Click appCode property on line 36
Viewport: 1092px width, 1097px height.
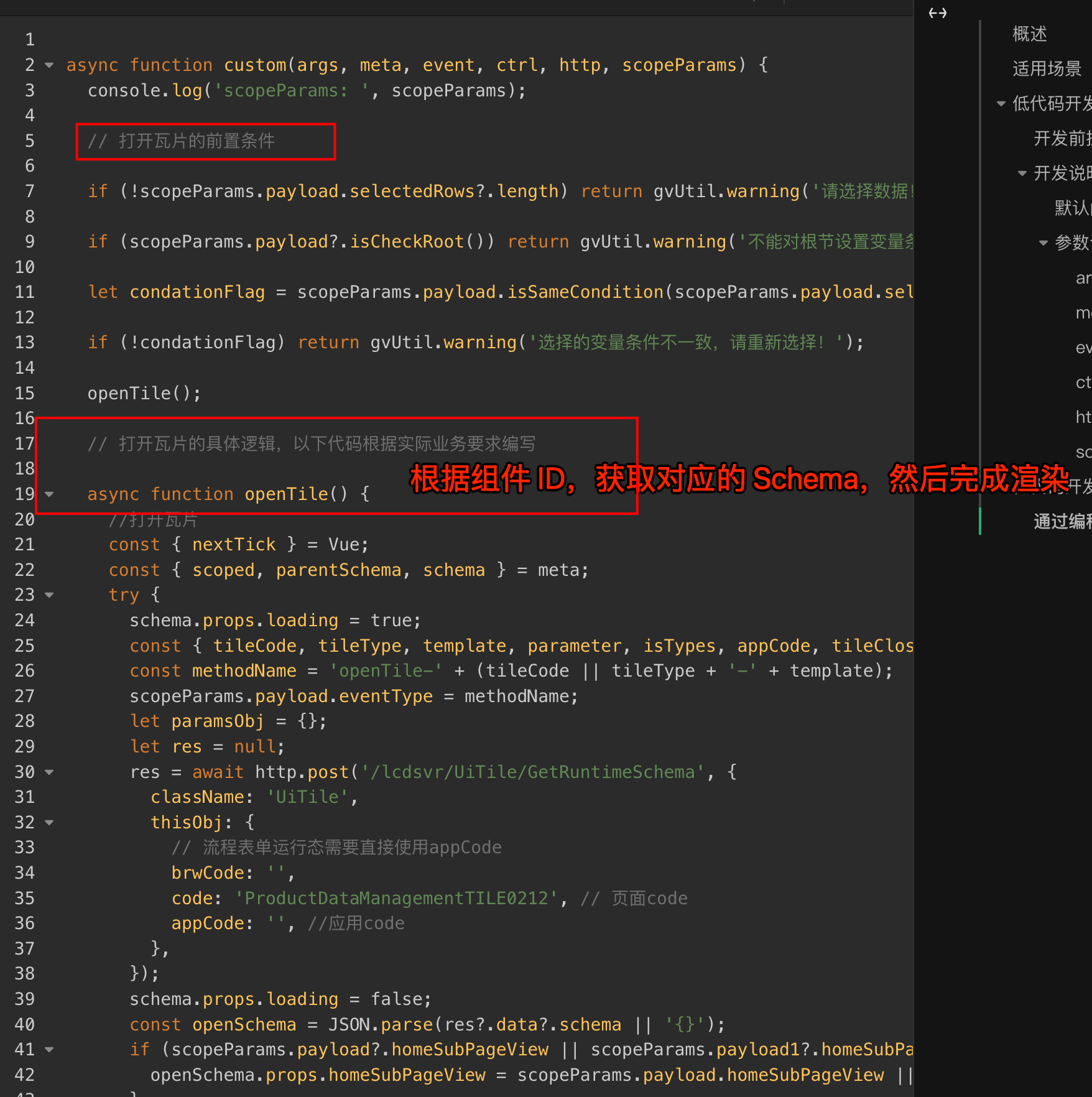208,923
